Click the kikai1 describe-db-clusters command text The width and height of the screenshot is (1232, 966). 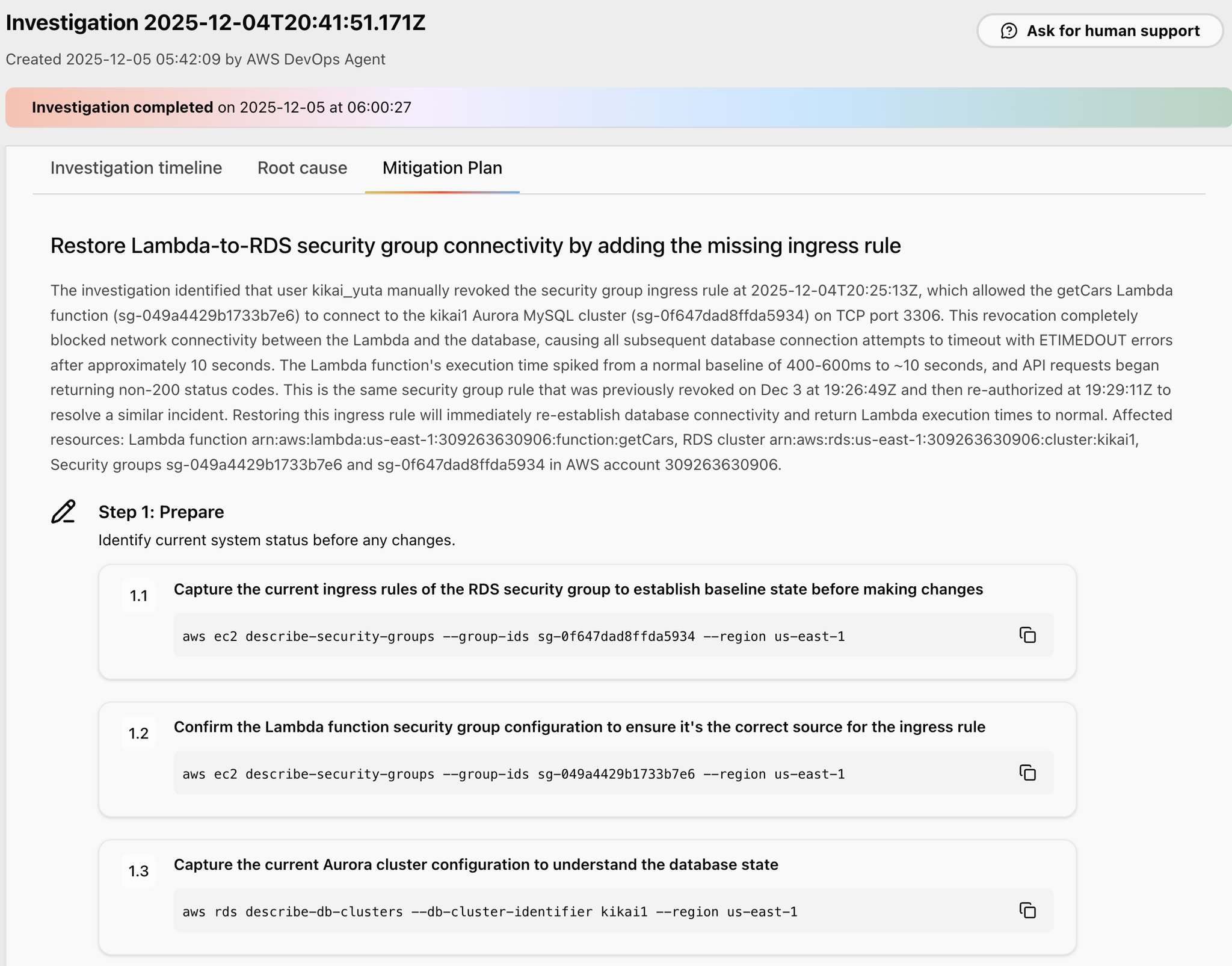(x=490, y=912)
